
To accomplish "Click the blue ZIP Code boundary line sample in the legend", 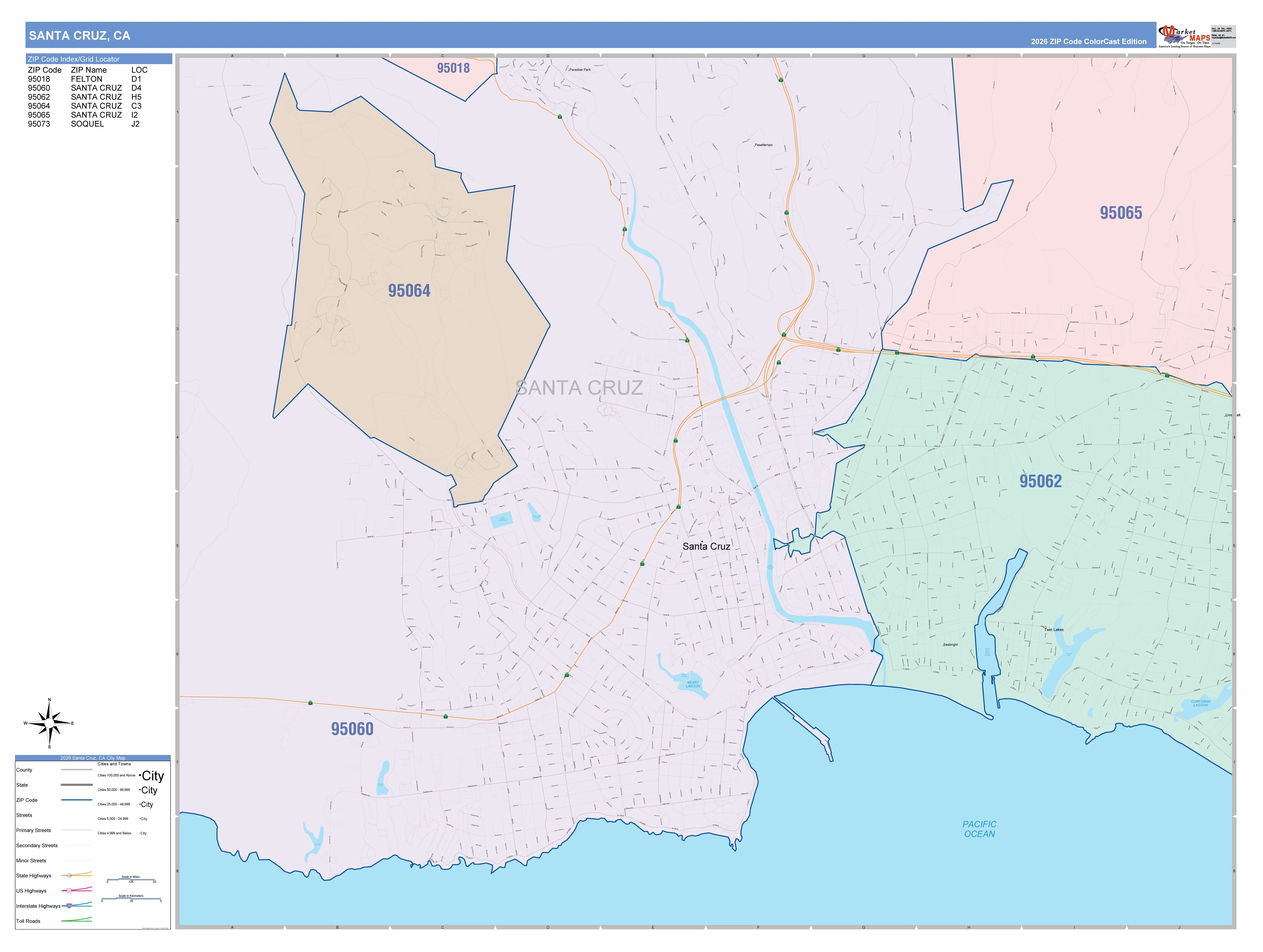I will (77, 800).
